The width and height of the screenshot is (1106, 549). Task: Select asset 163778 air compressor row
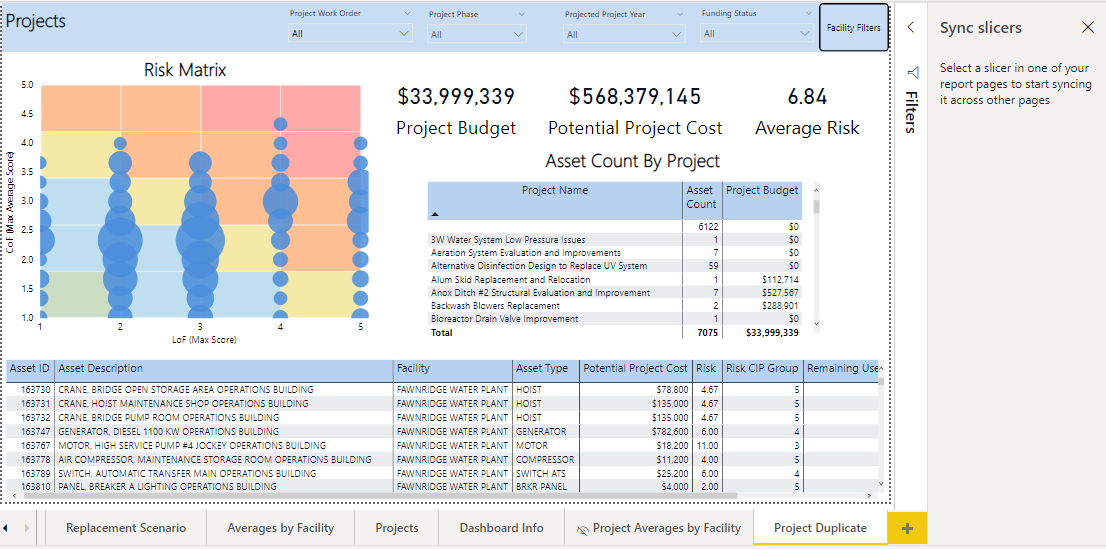click(x=442, y=459)
